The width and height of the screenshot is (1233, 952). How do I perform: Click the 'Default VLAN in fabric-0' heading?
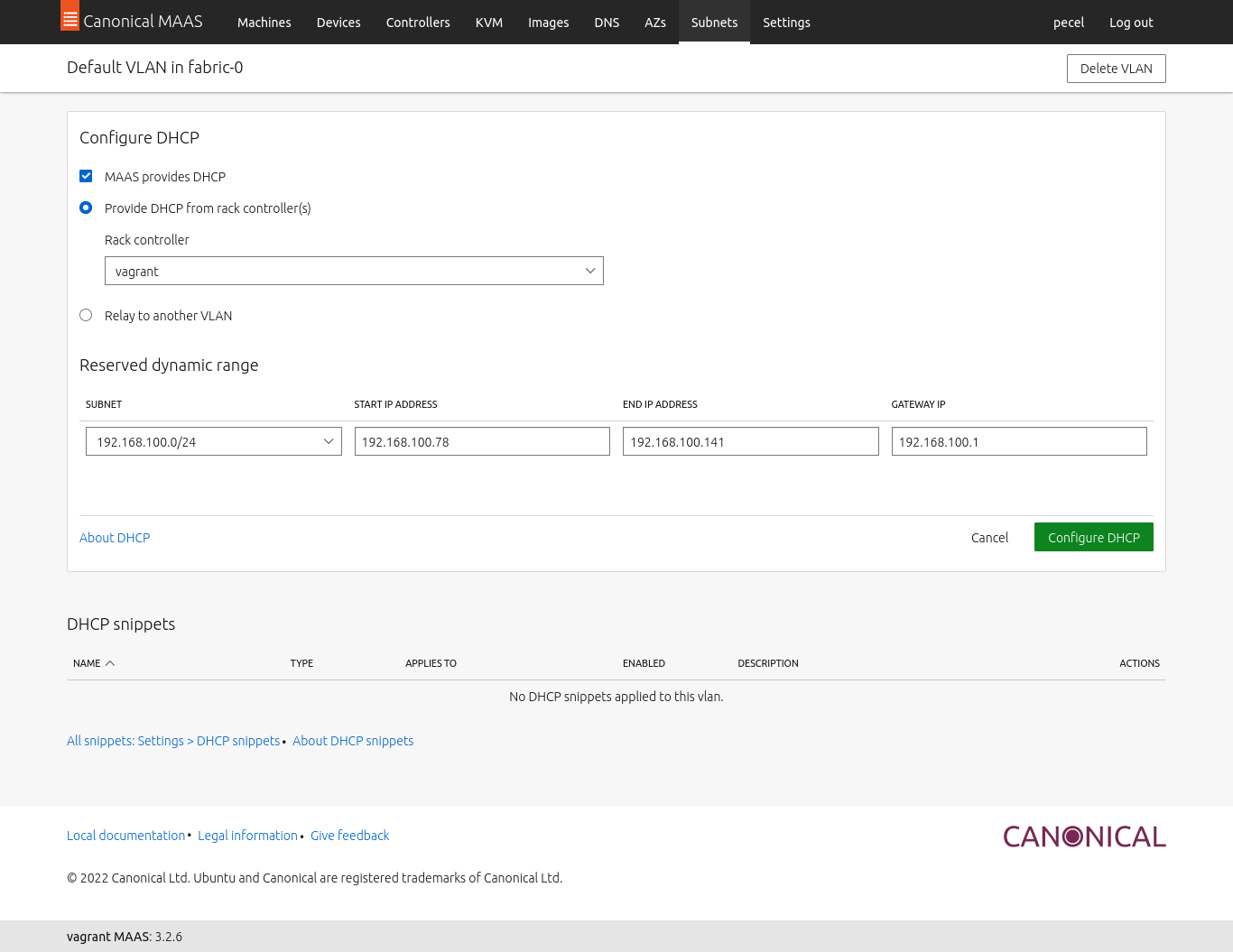pos(154,68)
